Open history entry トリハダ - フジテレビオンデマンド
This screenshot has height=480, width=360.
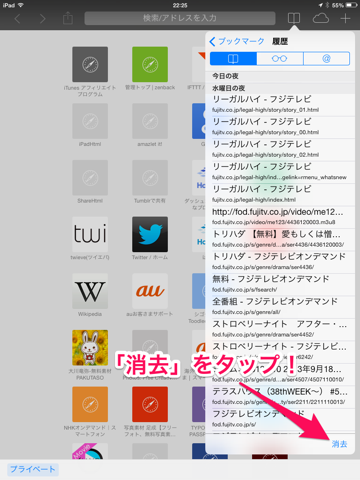click(280, 262)
